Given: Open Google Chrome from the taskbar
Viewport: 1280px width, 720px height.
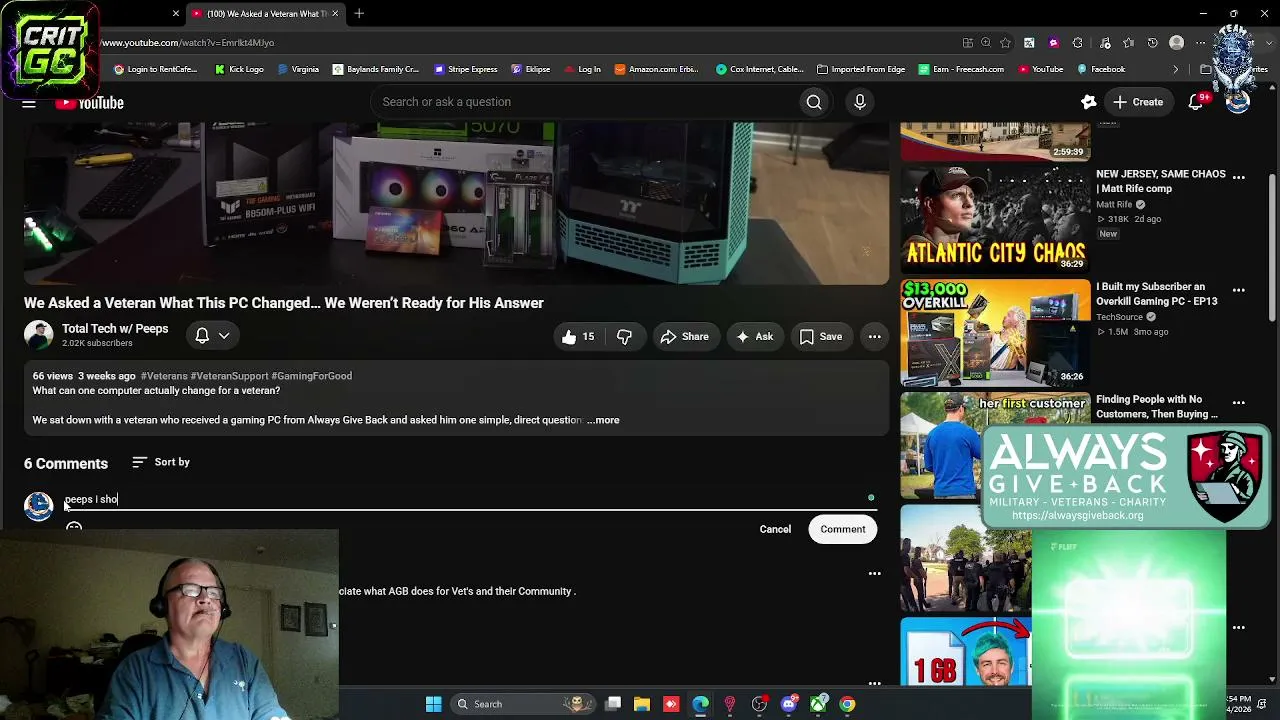Looking at the screenshot, I should 847,704.
